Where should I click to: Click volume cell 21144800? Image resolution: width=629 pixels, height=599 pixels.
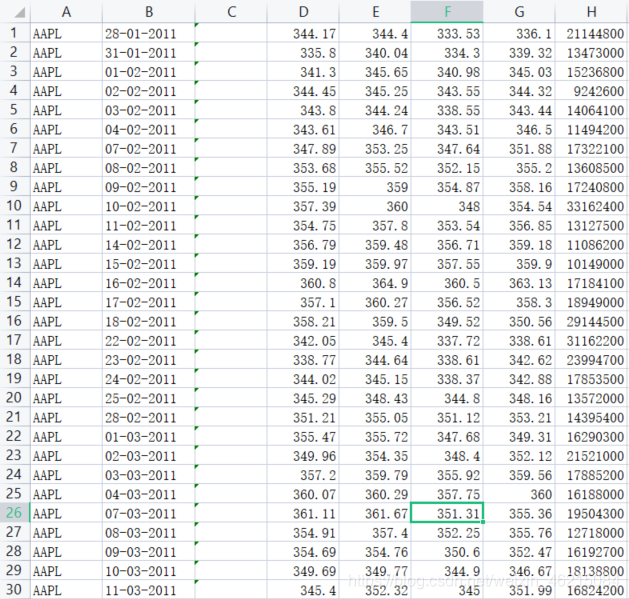[592, 33]
